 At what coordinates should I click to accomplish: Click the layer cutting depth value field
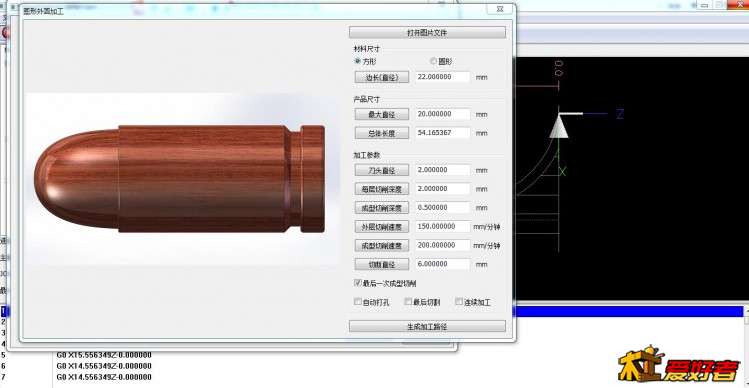pyautogui.click(x=442, y=189)
